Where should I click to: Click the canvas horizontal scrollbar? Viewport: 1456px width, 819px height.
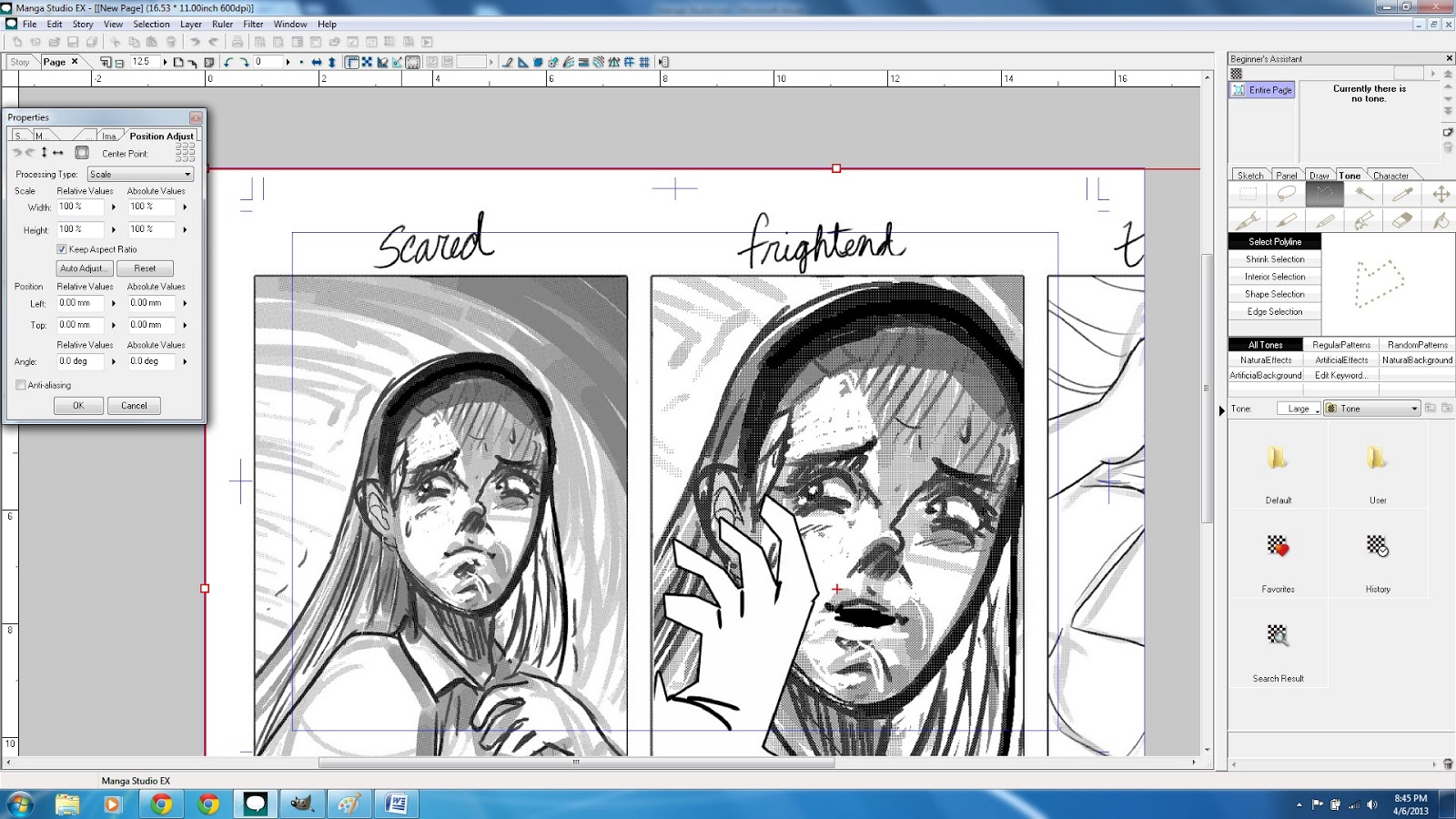point(576,763)
